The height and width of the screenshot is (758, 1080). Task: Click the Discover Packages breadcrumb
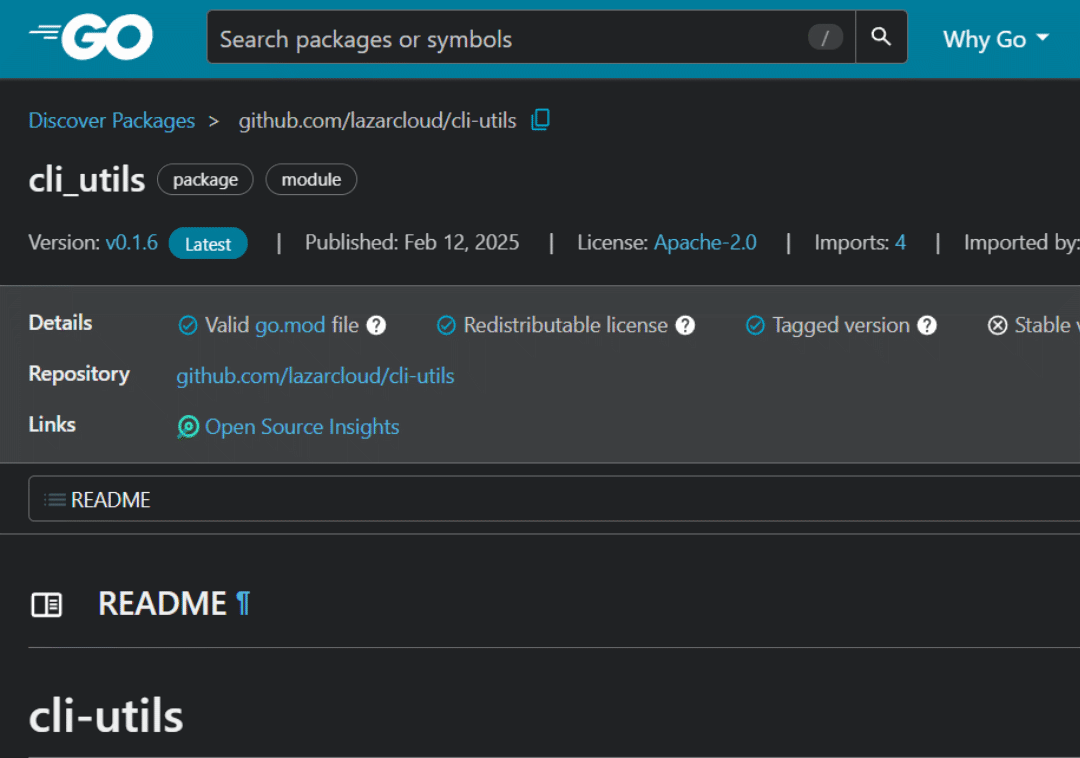pyautogui.click(x=112, y=121)
